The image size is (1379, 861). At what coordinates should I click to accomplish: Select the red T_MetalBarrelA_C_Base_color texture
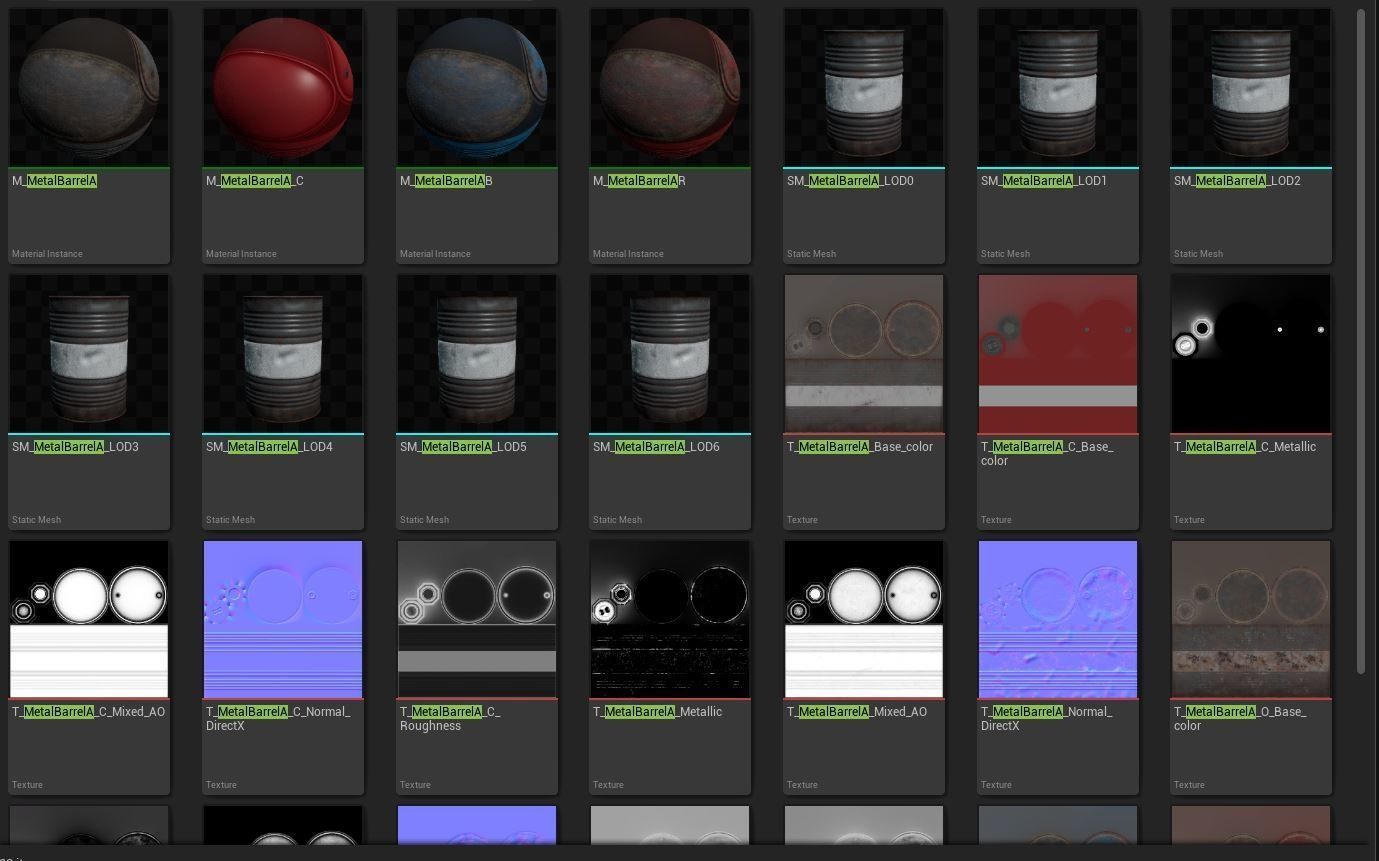1058,402
